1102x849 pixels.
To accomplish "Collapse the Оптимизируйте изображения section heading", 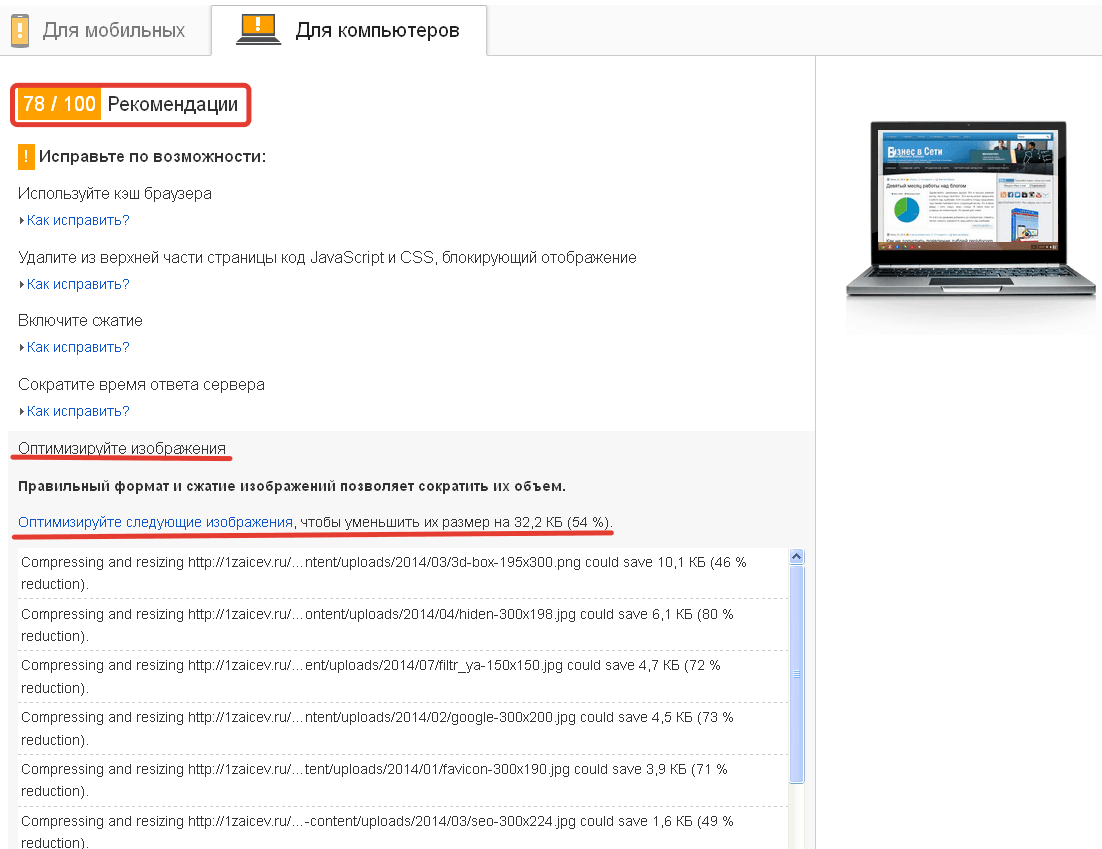I will [122, 448].
